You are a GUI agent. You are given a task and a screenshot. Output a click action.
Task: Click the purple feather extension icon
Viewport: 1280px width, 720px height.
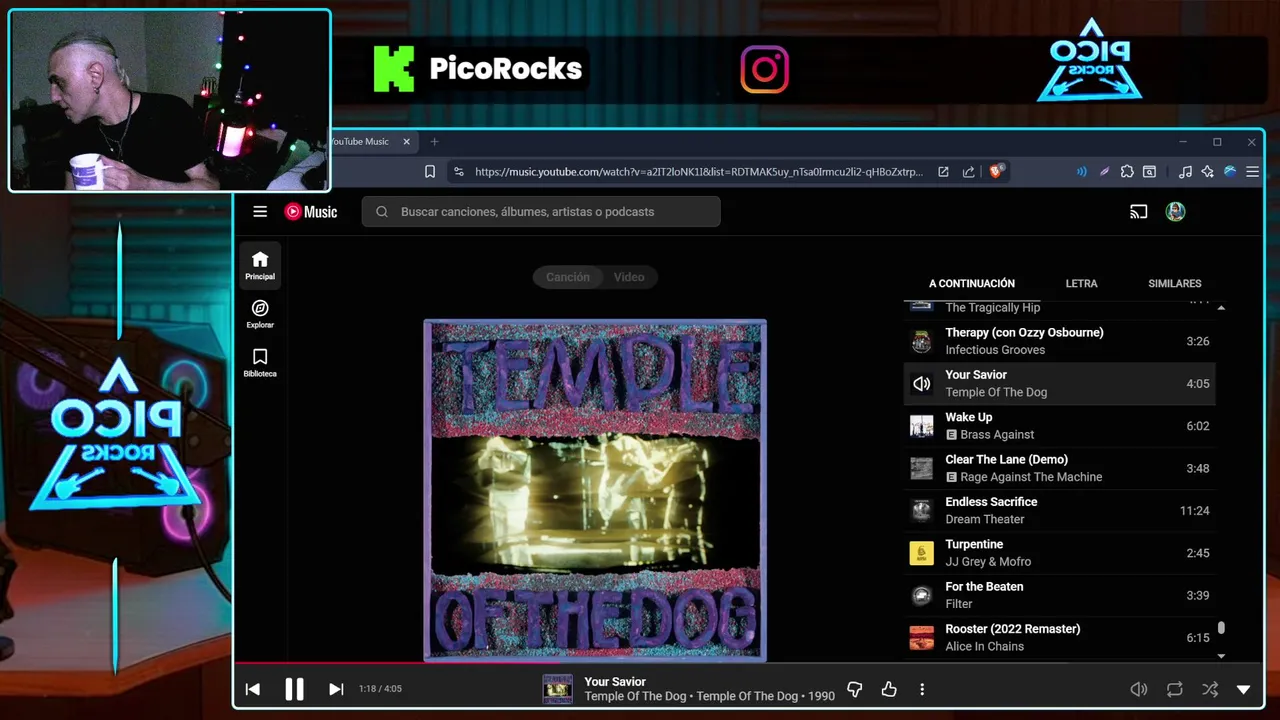point(1104,172)
